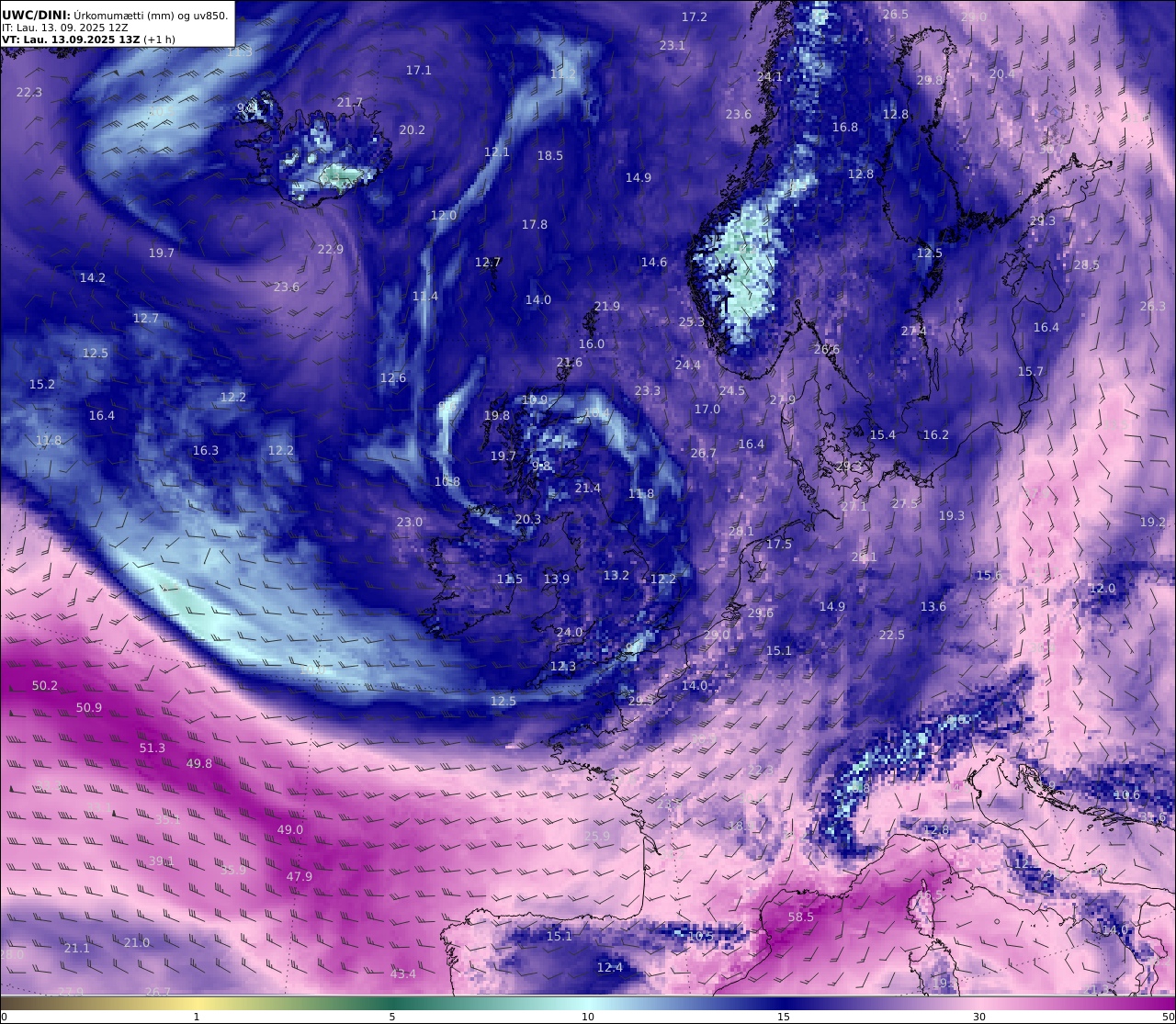Viewport: 1176px width, 1024px height.
Task: Click the map value 12.6
Action: (393, 377)
